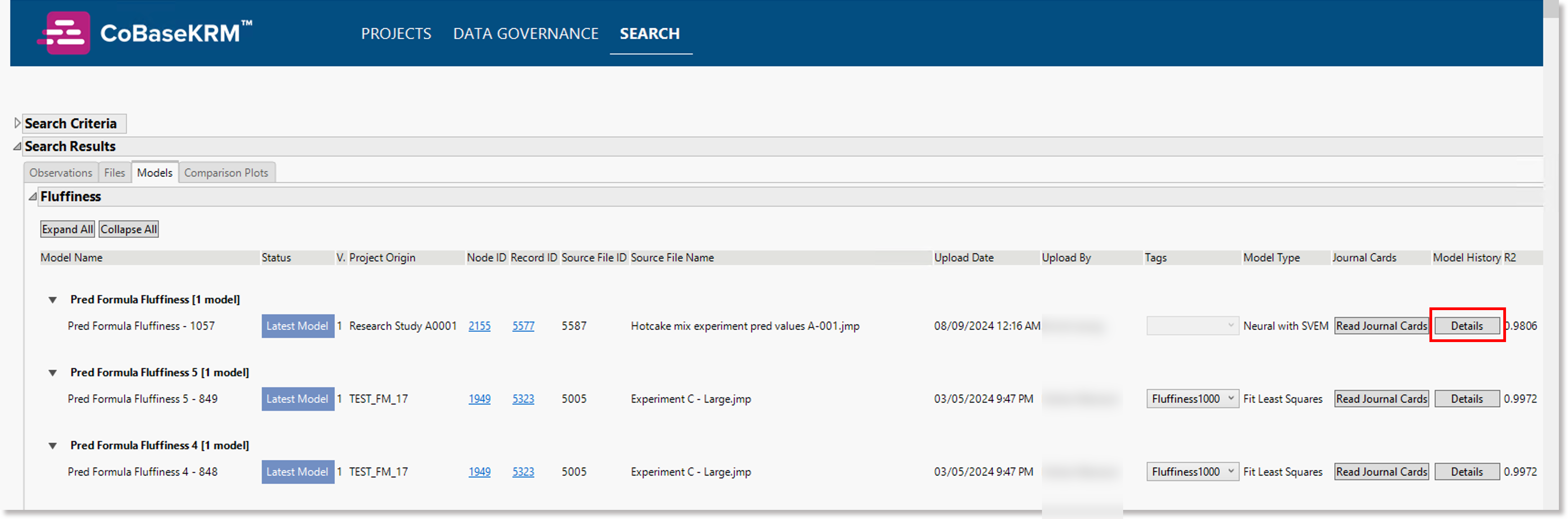The height and width of the screenshot is (519, 1568).
Task: Open Node ID 1949 in Fluffiness 4 row
Action: click(479, 472)
